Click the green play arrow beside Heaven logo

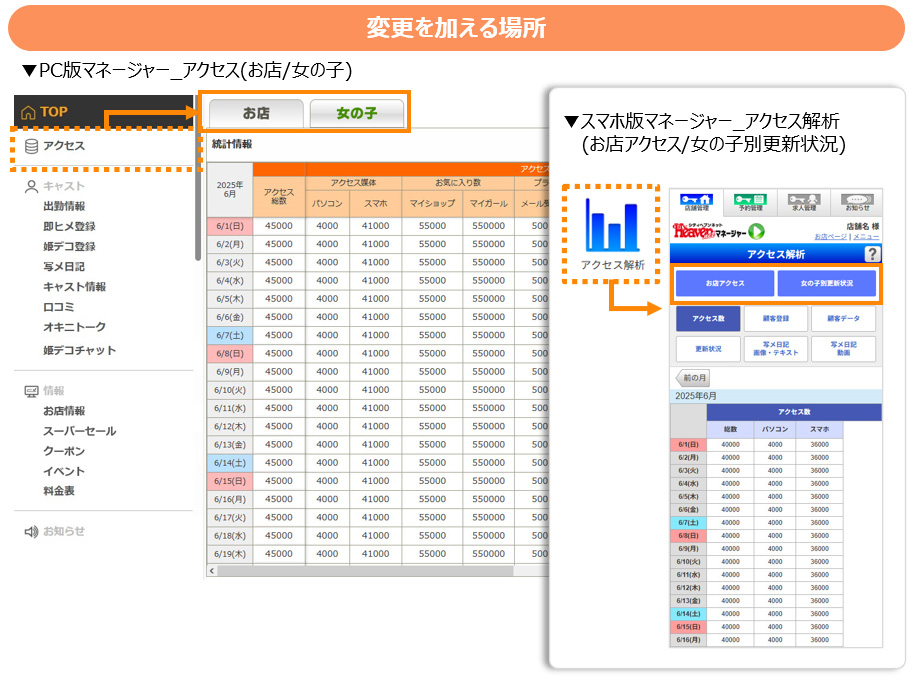[x=757, y=232]
